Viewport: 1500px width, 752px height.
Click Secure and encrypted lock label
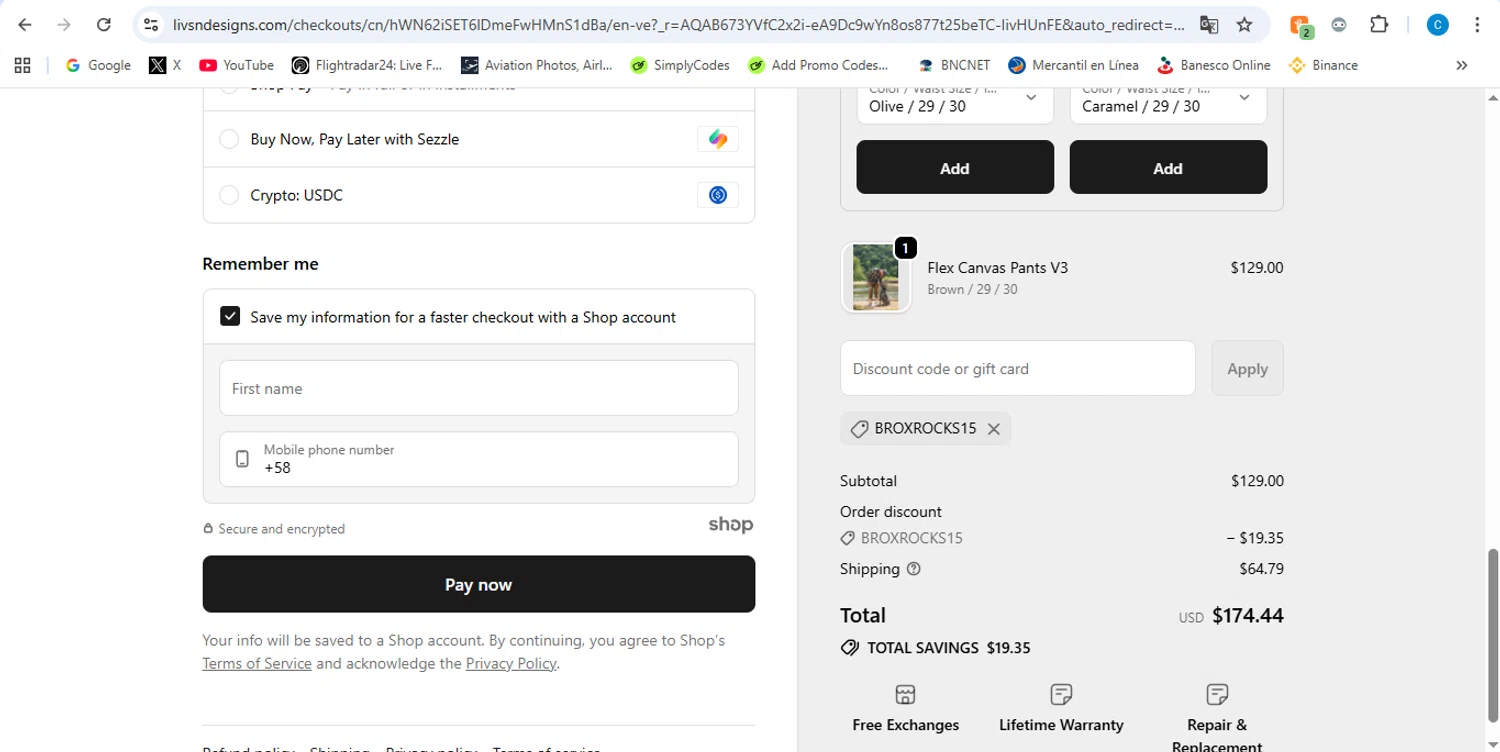click(274, 529)
